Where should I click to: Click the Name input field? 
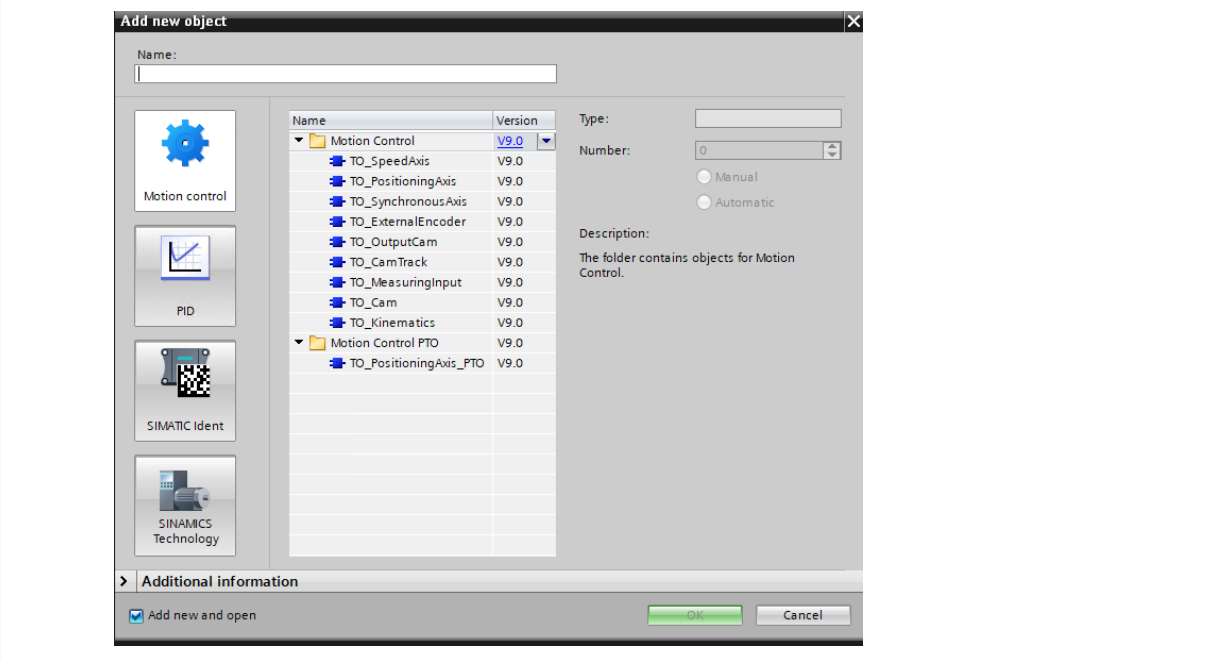[346, 74]
